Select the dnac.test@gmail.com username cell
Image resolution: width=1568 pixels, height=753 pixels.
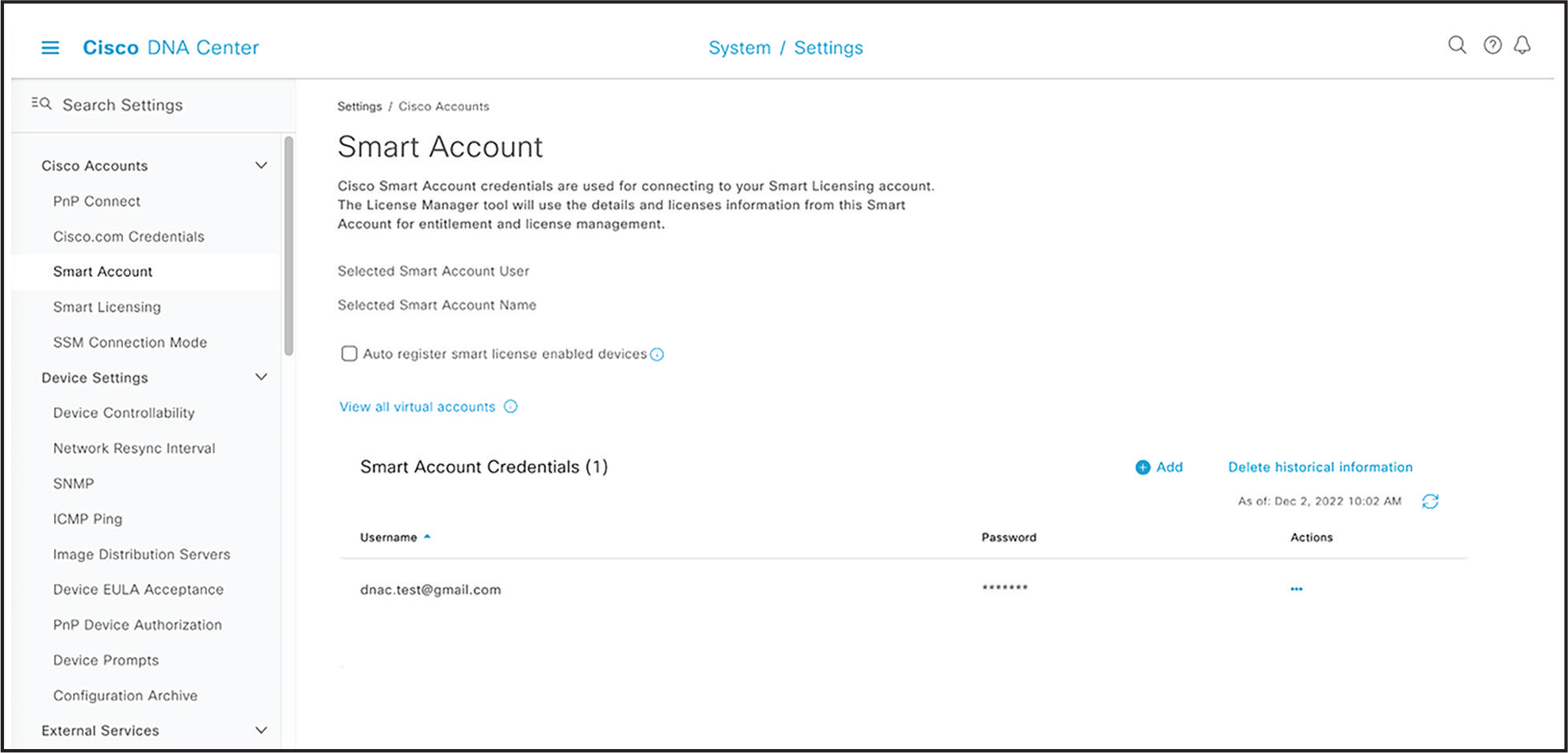click(x=430, y=590)
